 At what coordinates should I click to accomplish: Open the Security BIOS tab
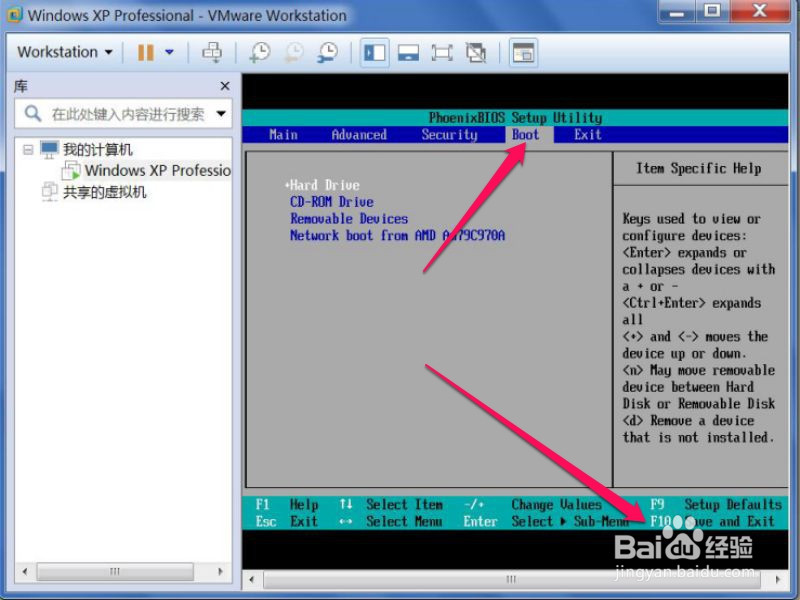(x=449, y=135)
